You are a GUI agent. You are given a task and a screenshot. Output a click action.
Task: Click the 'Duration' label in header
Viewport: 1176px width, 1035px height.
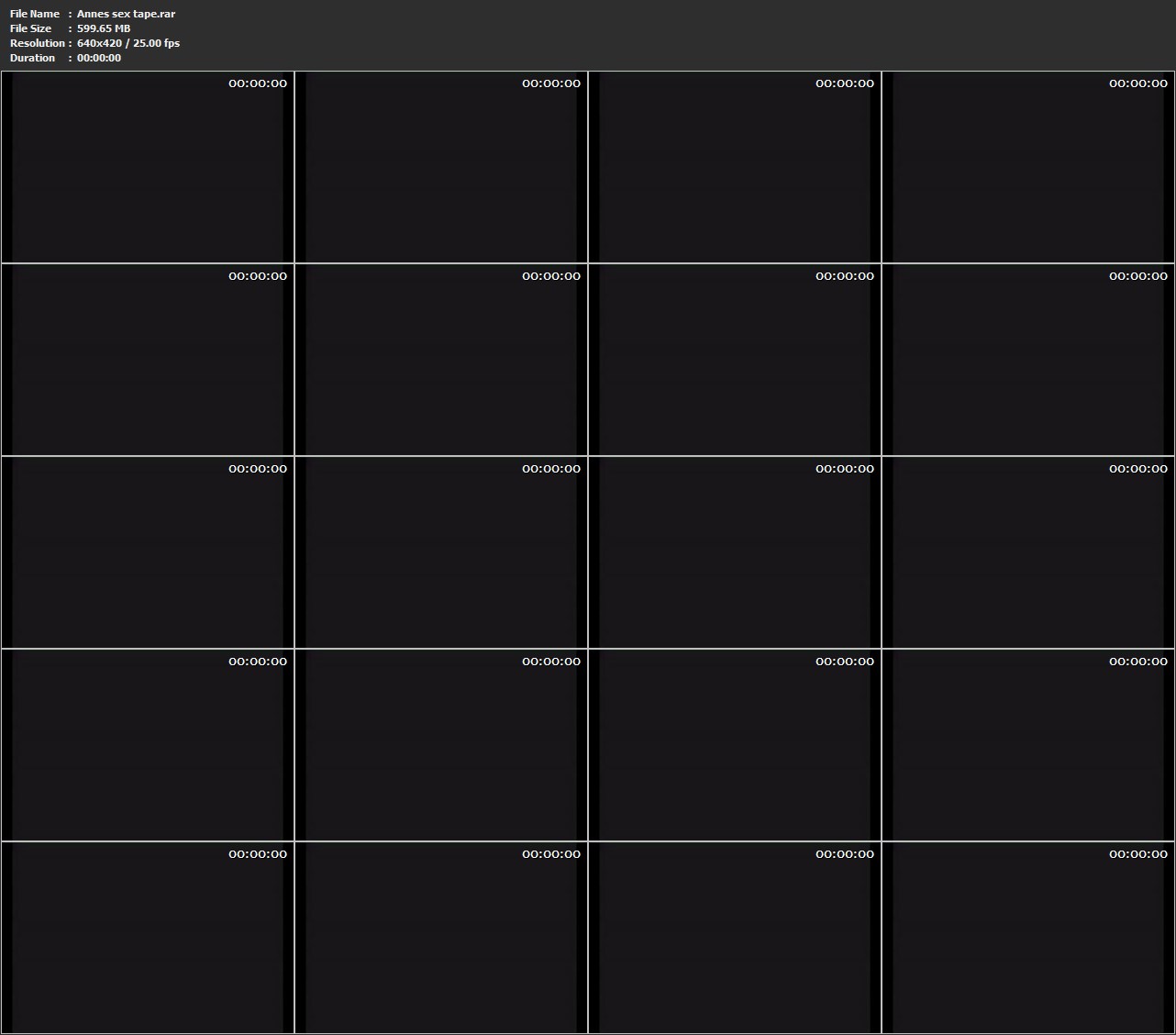(x=32, y=58)
